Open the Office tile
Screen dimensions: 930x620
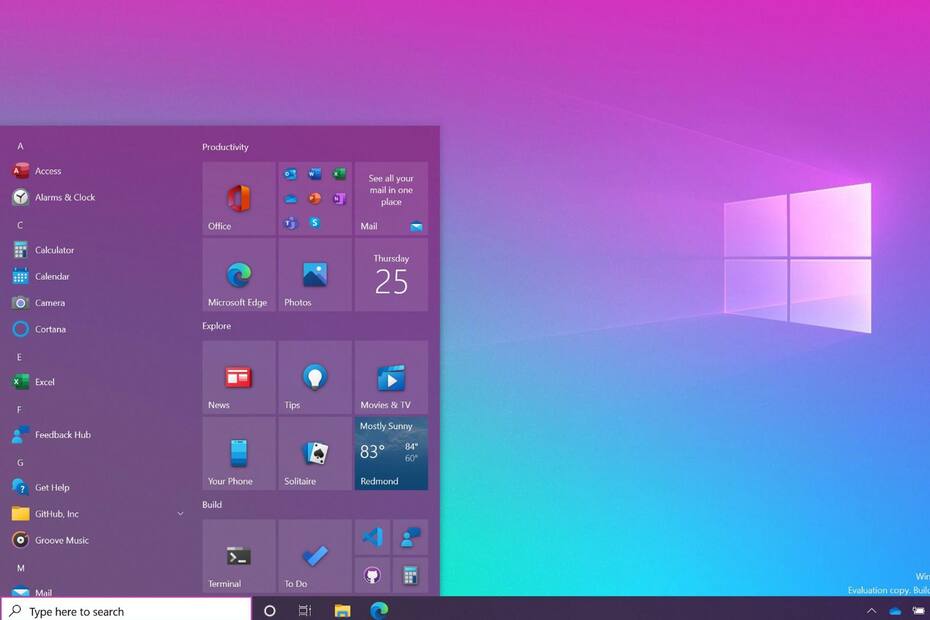click(x=239, y=198)
